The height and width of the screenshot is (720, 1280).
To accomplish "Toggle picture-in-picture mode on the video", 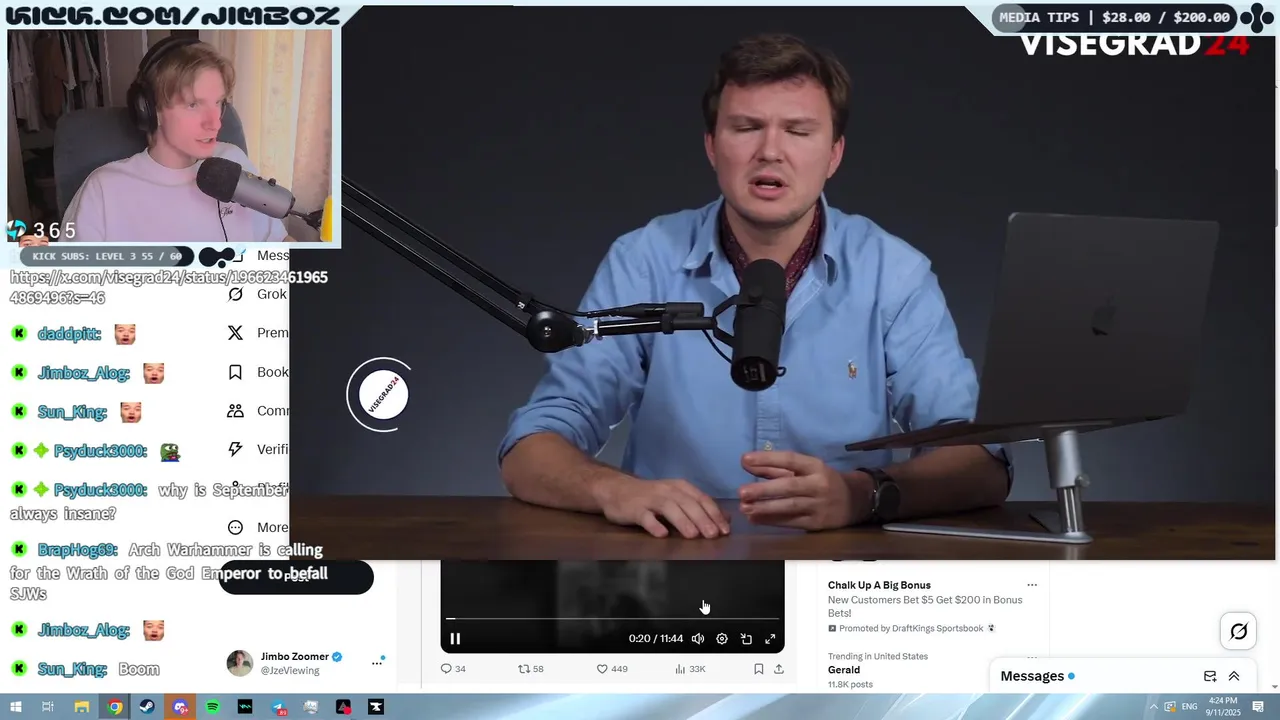I will pos(746,639).
